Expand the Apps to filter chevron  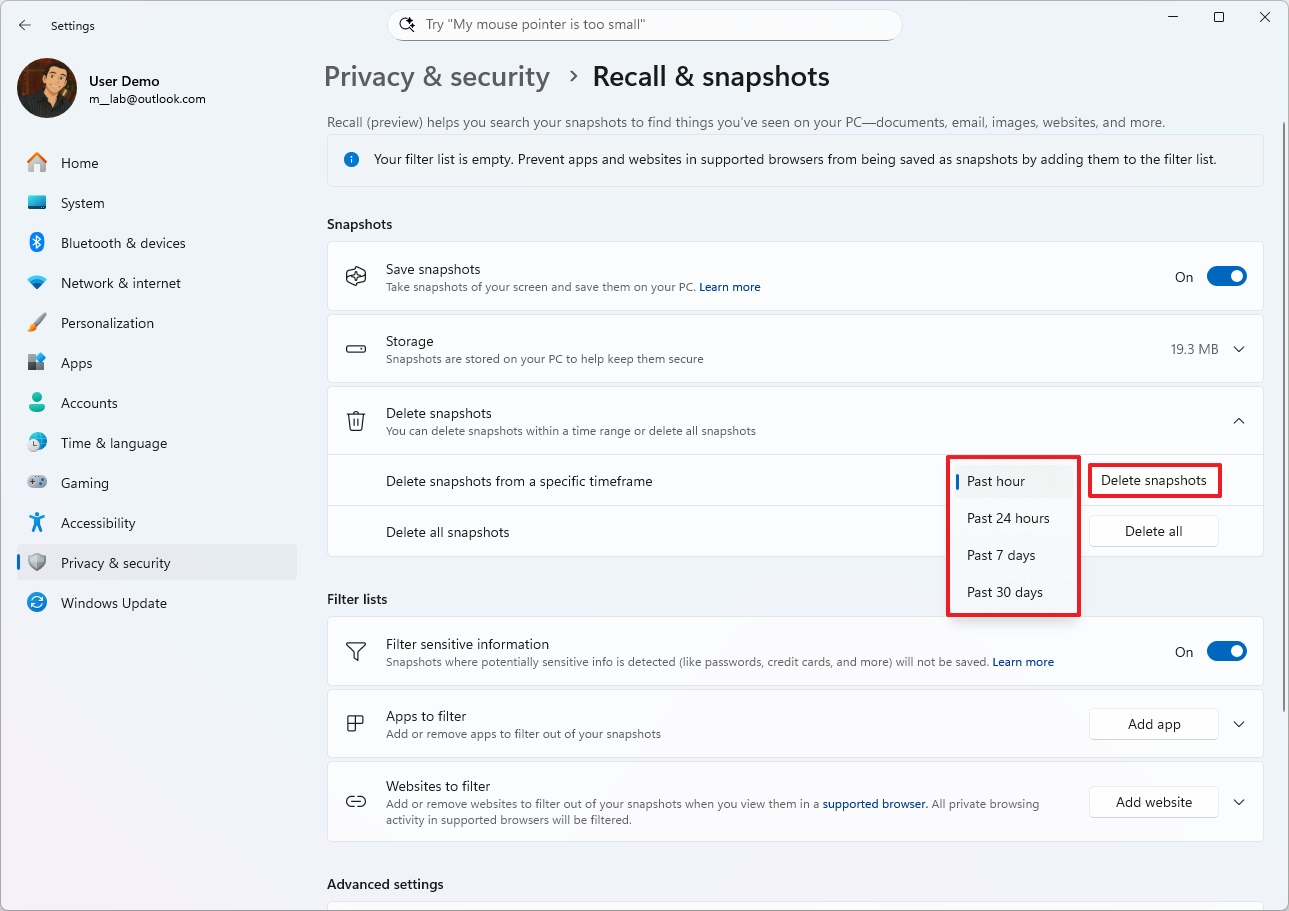(x=1239, y=724)
